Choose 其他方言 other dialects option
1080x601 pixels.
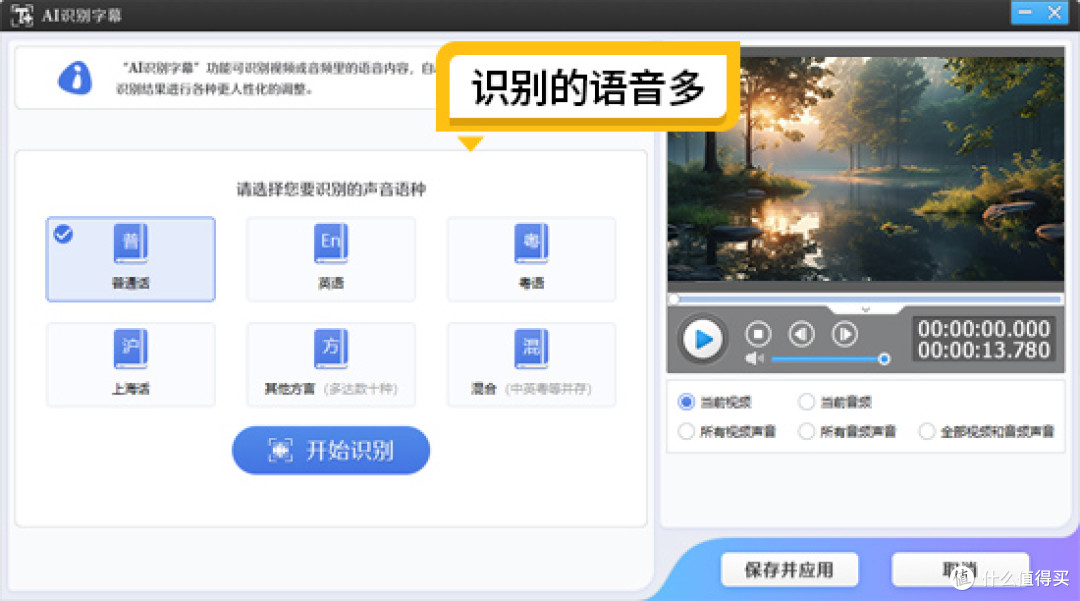point(331,365)
